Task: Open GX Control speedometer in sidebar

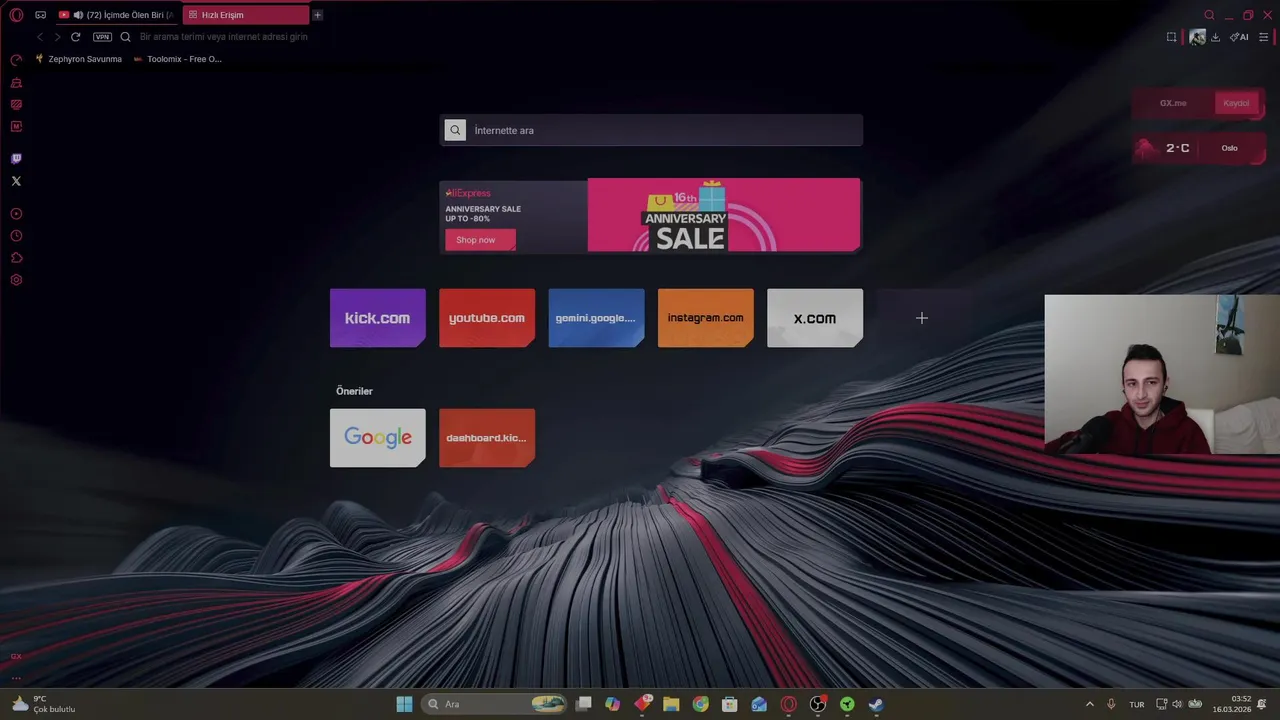Action: point(16,60)
